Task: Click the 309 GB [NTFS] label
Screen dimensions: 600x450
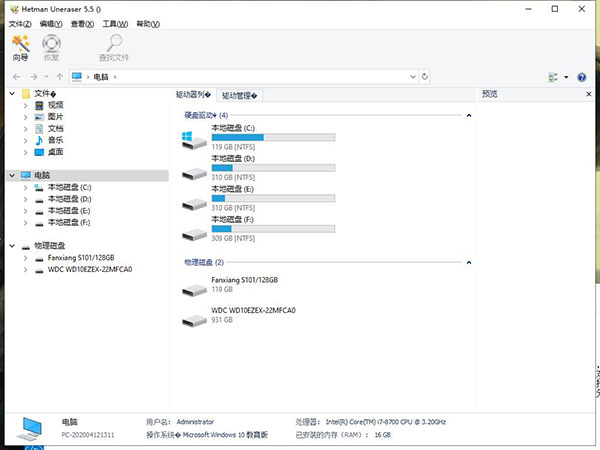Action: 233,238
